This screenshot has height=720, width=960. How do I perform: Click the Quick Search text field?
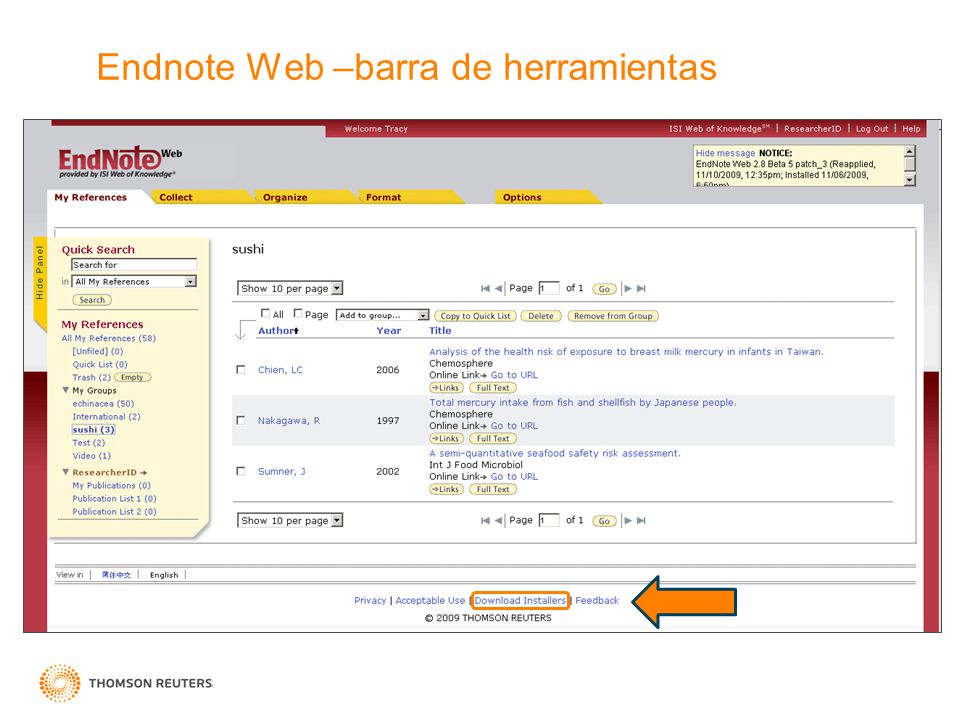point(134,264)
